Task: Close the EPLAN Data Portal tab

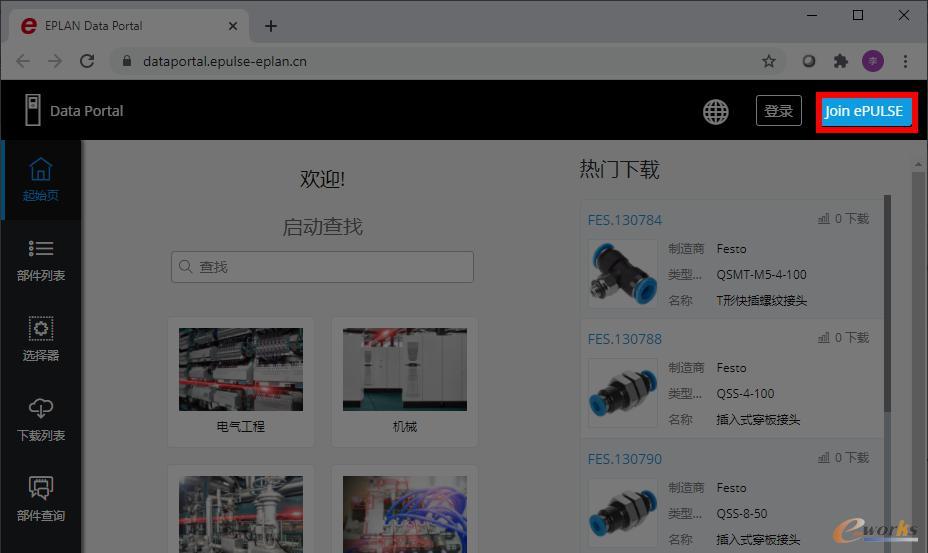Action: (x=233, y=26)
